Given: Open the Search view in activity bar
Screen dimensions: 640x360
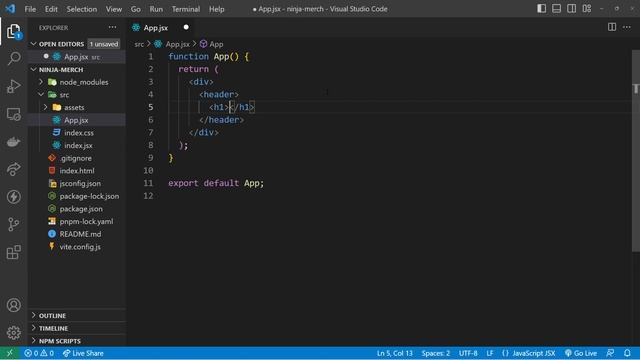Looking at the screenshot, I should coord(13,58).
